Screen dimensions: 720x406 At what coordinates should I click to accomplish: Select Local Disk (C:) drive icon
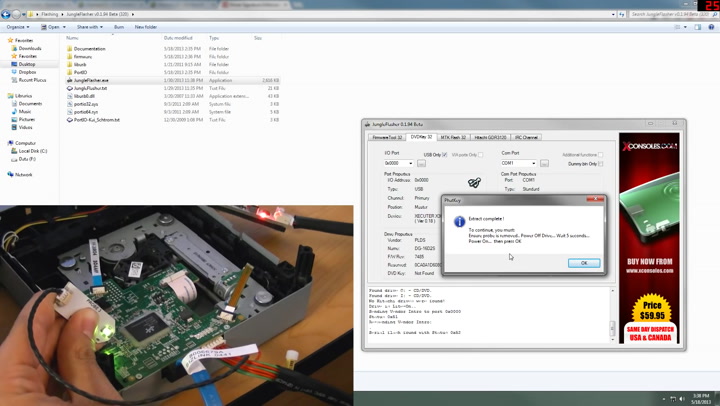pyautogui.click(x=13, y=151)
